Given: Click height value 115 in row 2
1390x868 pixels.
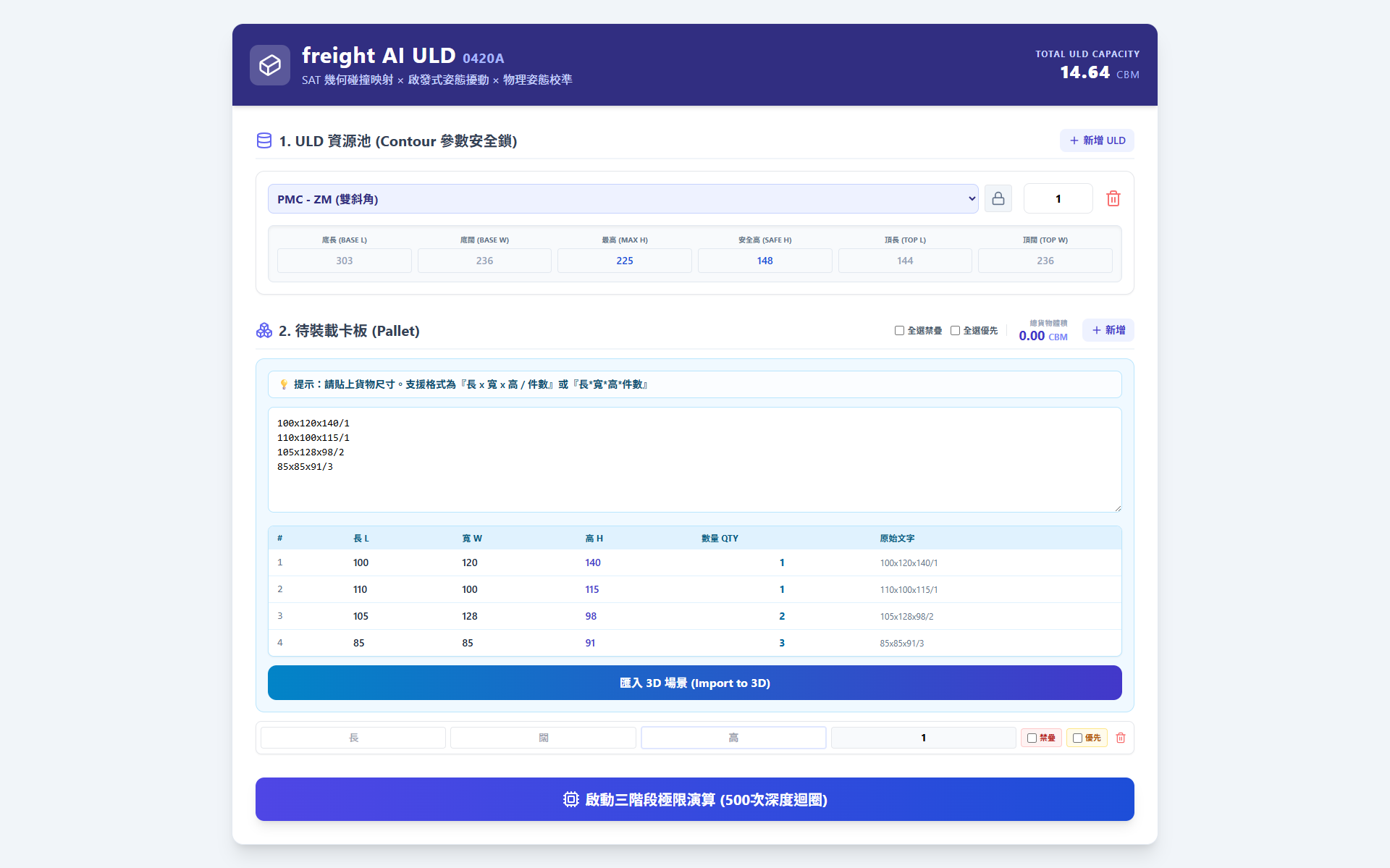Looking at the screenshot, I should click(592, 589).
